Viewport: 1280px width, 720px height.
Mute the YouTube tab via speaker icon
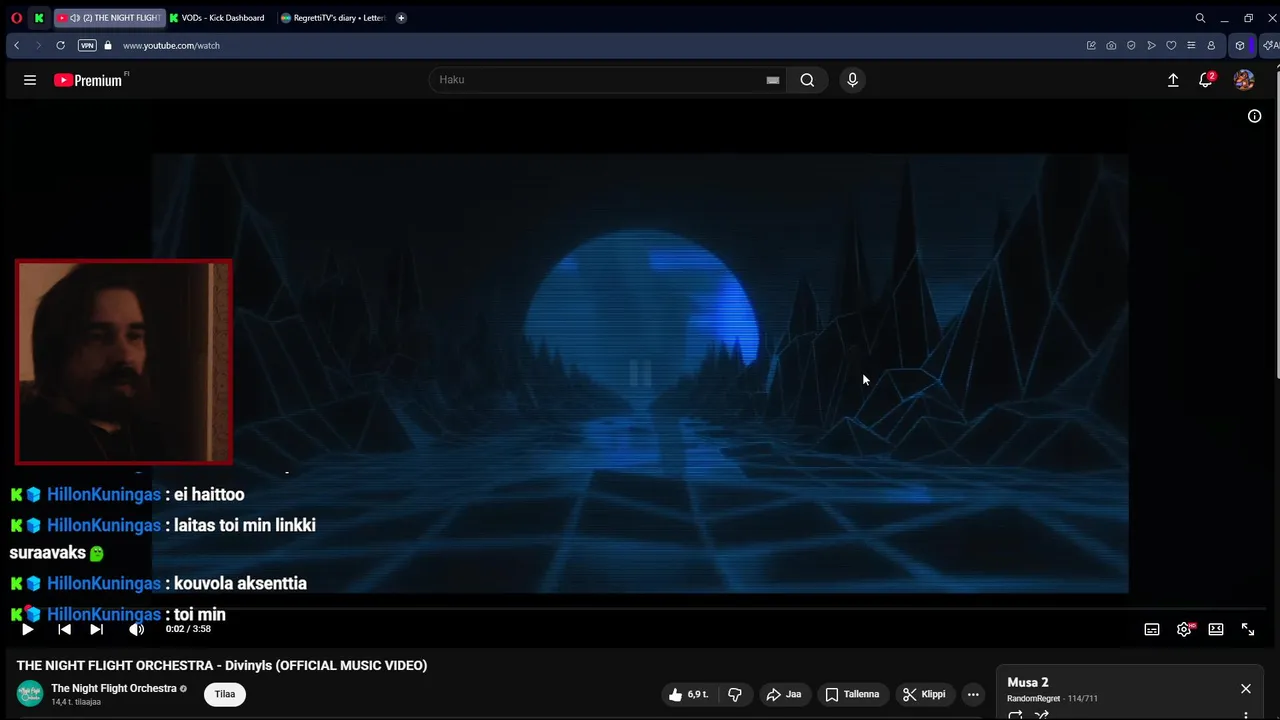click(75, 18)
